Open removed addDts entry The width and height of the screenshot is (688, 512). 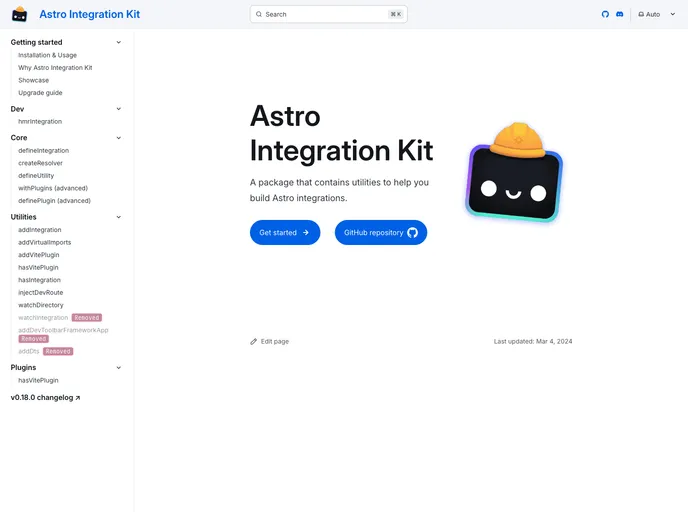click(46, 351)
